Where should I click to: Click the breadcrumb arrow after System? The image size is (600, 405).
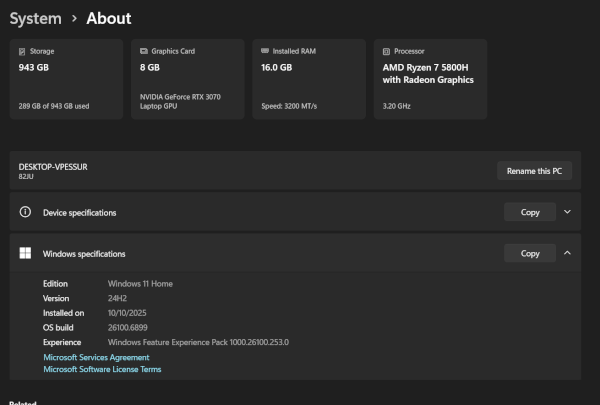[x=73, y=19]
